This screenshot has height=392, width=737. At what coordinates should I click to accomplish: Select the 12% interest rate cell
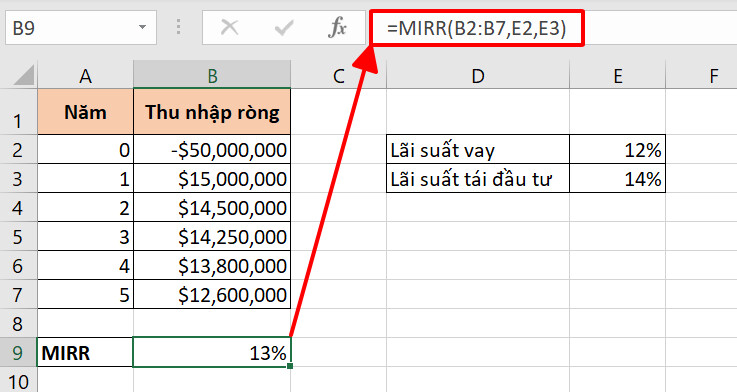click(618, 150)
